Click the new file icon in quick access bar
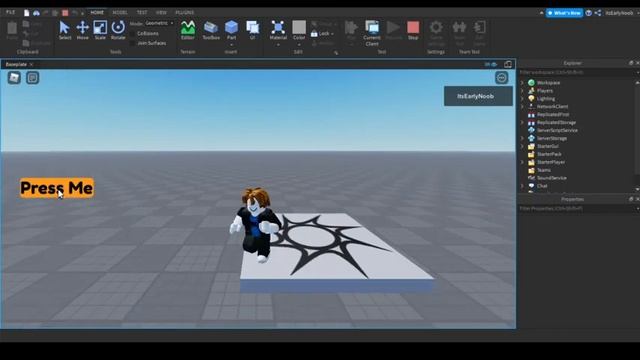 point(27,13)
